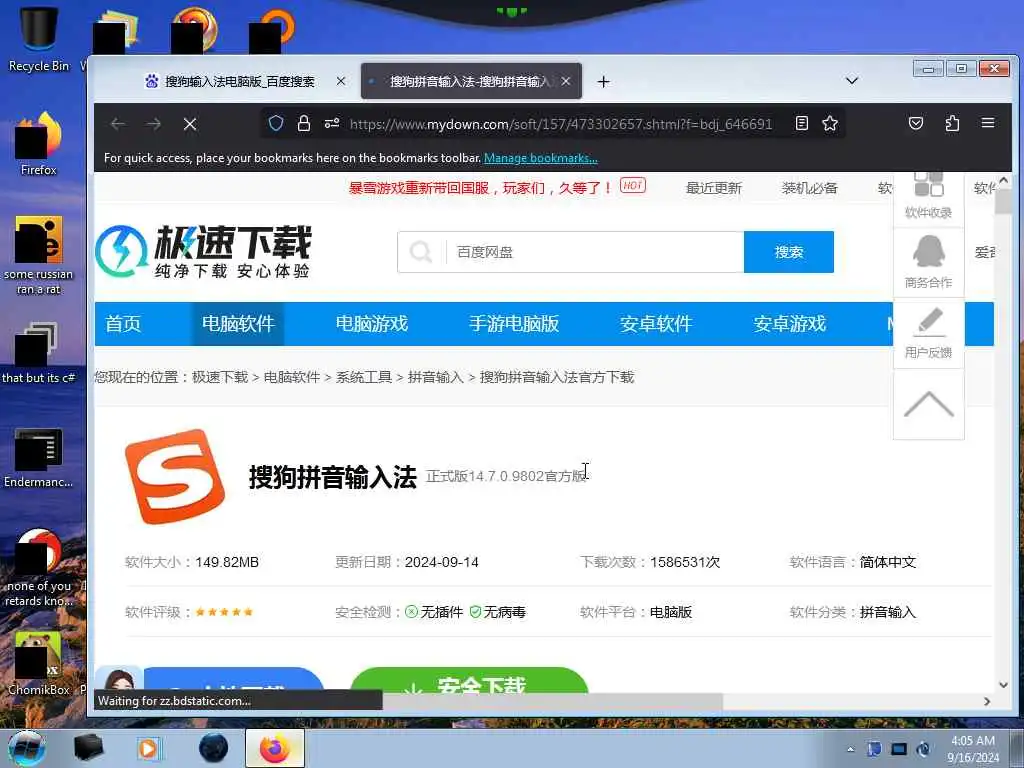This screenshot has width=1024, height=768.
Task: Toggle reader view icon
Action: click(x=802, y=123)
